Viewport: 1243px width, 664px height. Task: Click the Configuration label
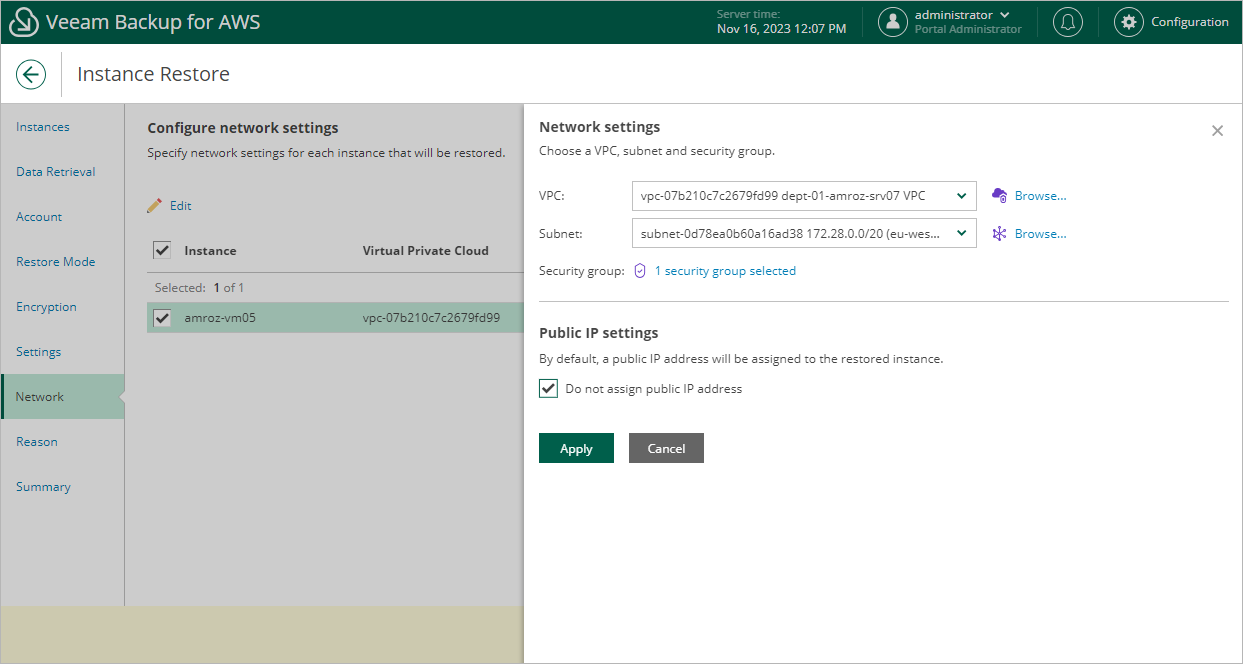1190,22
